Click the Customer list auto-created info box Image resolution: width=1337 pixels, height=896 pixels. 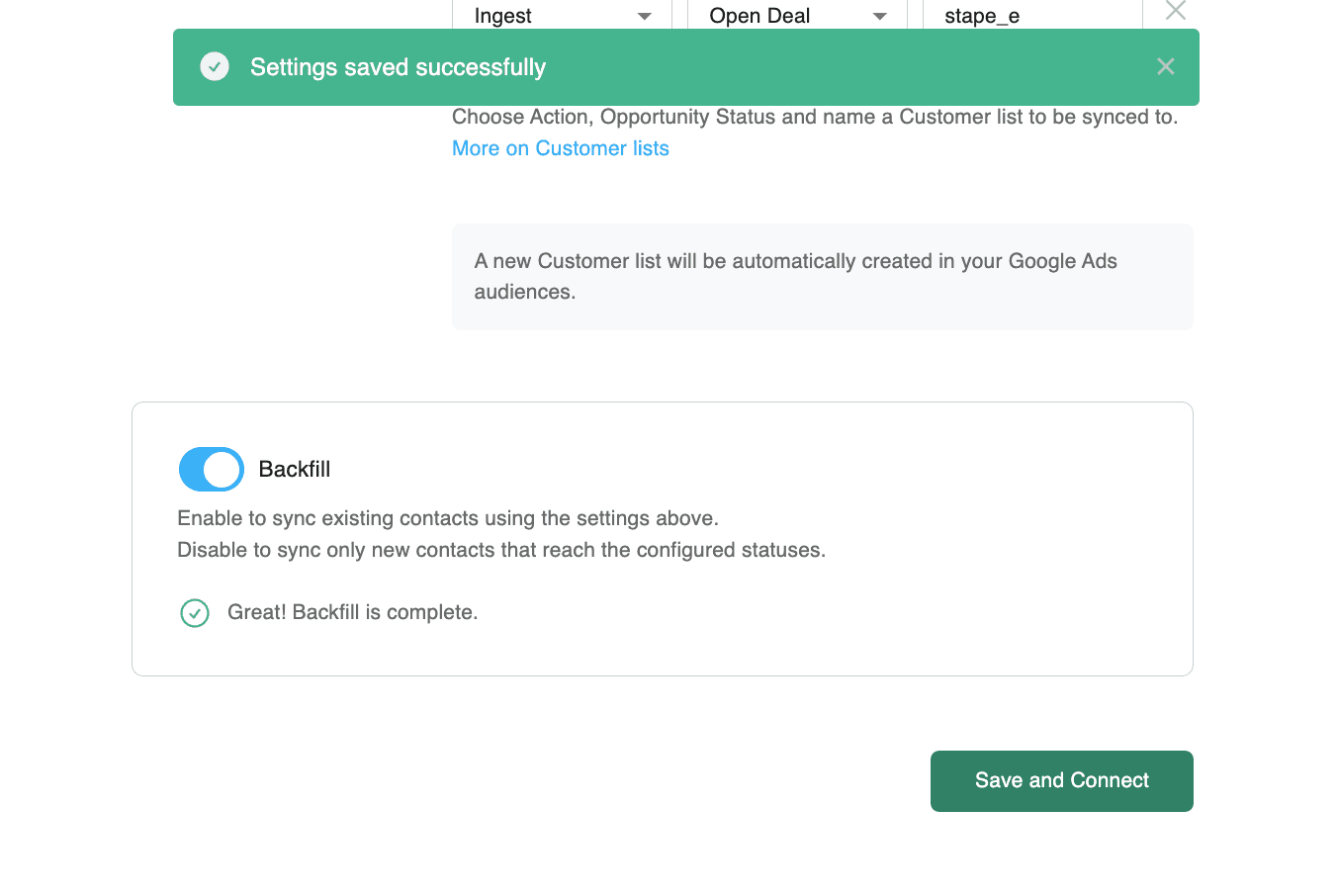tap(823, 277)
